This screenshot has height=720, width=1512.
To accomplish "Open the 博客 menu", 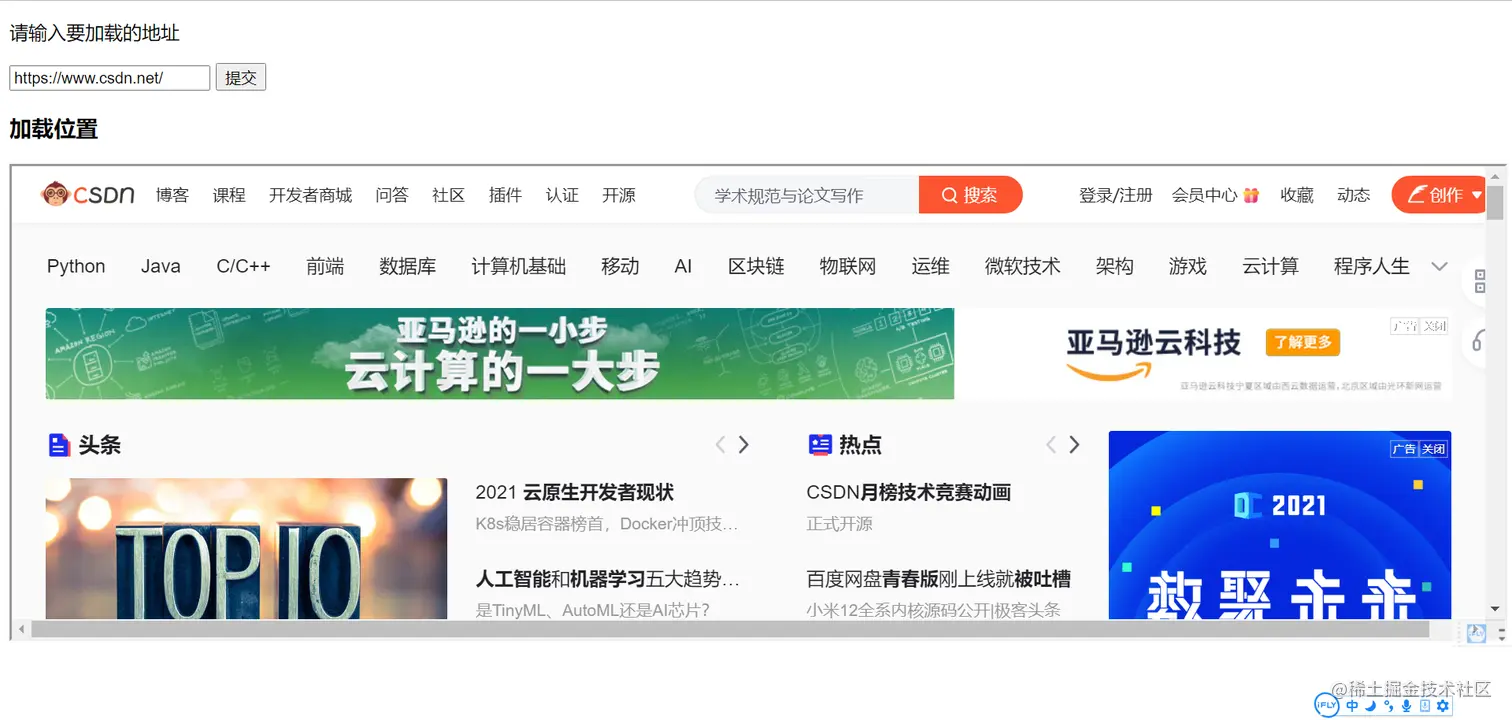I will pyautogui.click(x=172, y=195).
